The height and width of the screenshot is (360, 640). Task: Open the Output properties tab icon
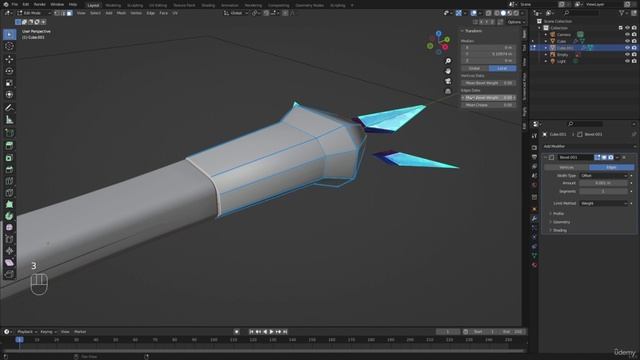point(534,157)
